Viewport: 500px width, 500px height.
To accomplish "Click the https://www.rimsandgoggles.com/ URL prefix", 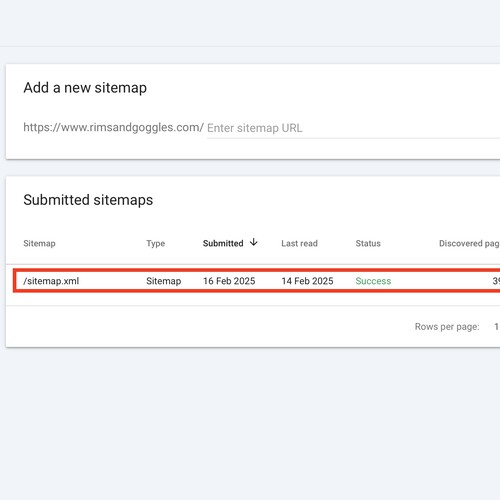I will (113, 127).
